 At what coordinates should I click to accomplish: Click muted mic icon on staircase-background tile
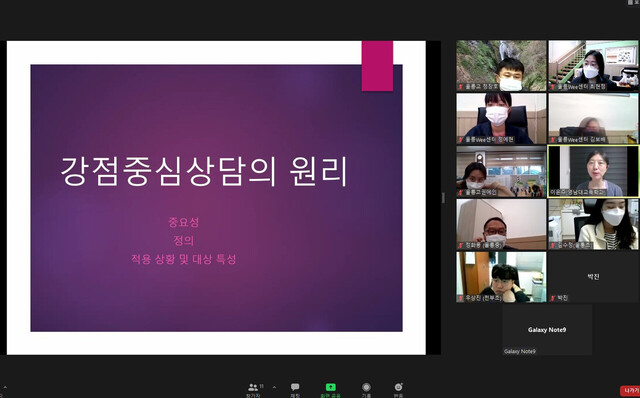553,87
